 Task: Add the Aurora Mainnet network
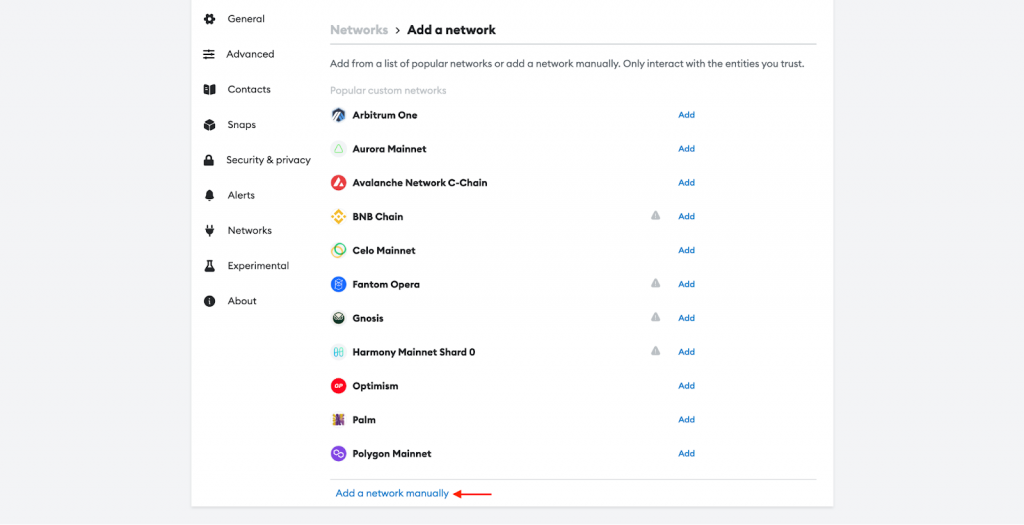686,149
